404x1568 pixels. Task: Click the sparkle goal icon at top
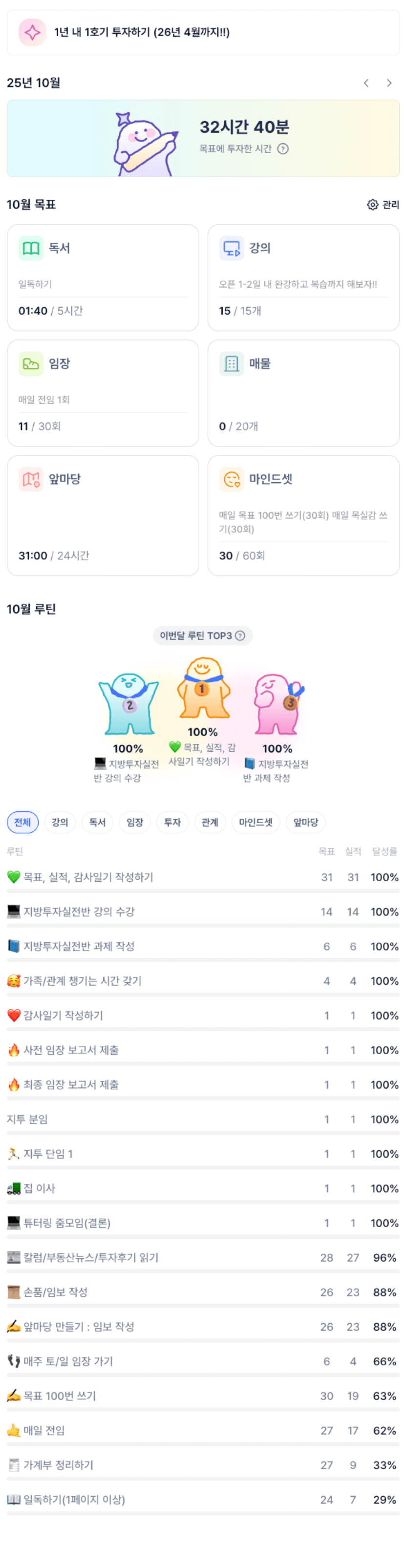click(x=32, y=32)
